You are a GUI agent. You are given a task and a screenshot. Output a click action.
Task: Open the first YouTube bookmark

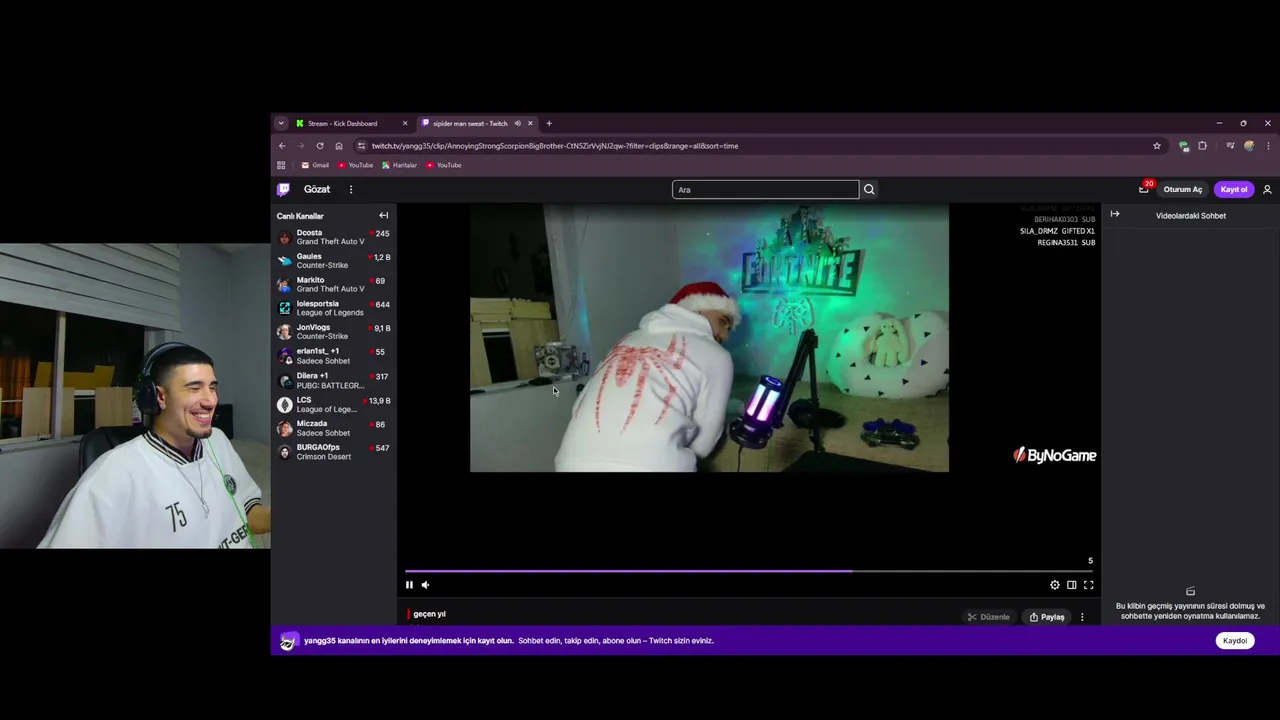click(x=355, y=165)
